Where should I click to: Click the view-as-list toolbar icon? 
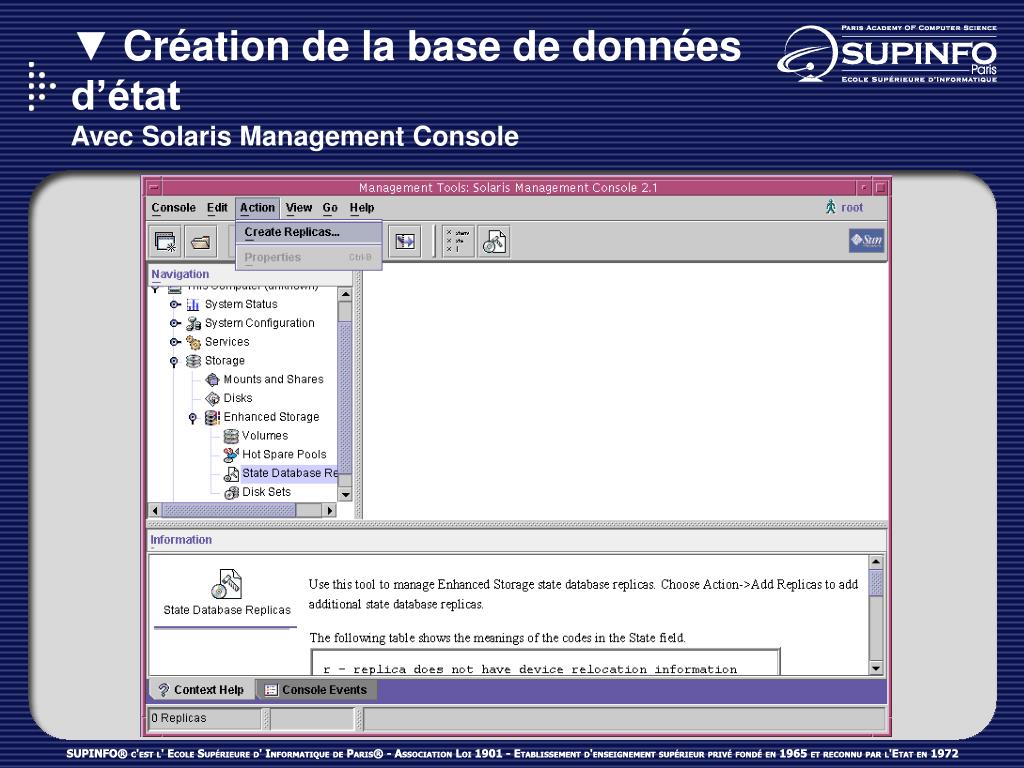458,242
